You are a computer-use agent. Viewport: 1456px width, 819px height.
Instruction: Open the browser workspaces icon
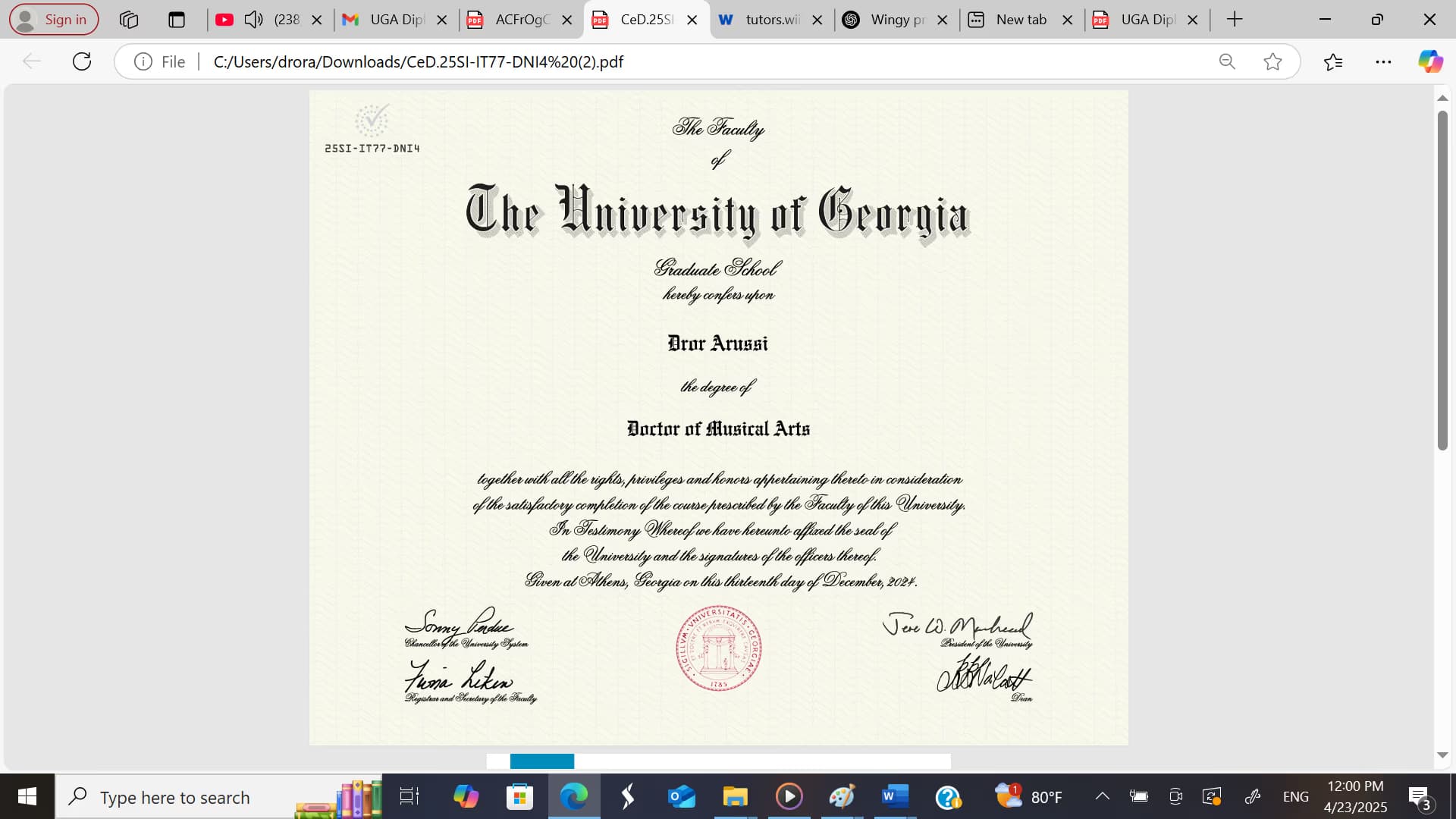tap(128, 20)
